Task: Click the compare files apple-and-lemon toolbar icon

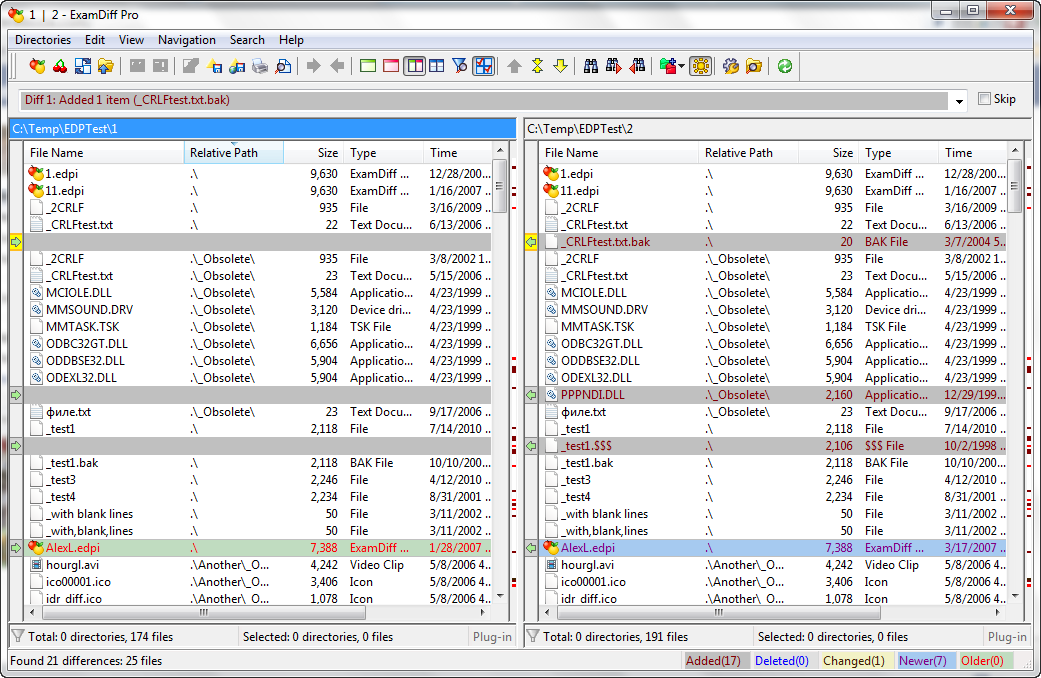Action: pos(37,66)
